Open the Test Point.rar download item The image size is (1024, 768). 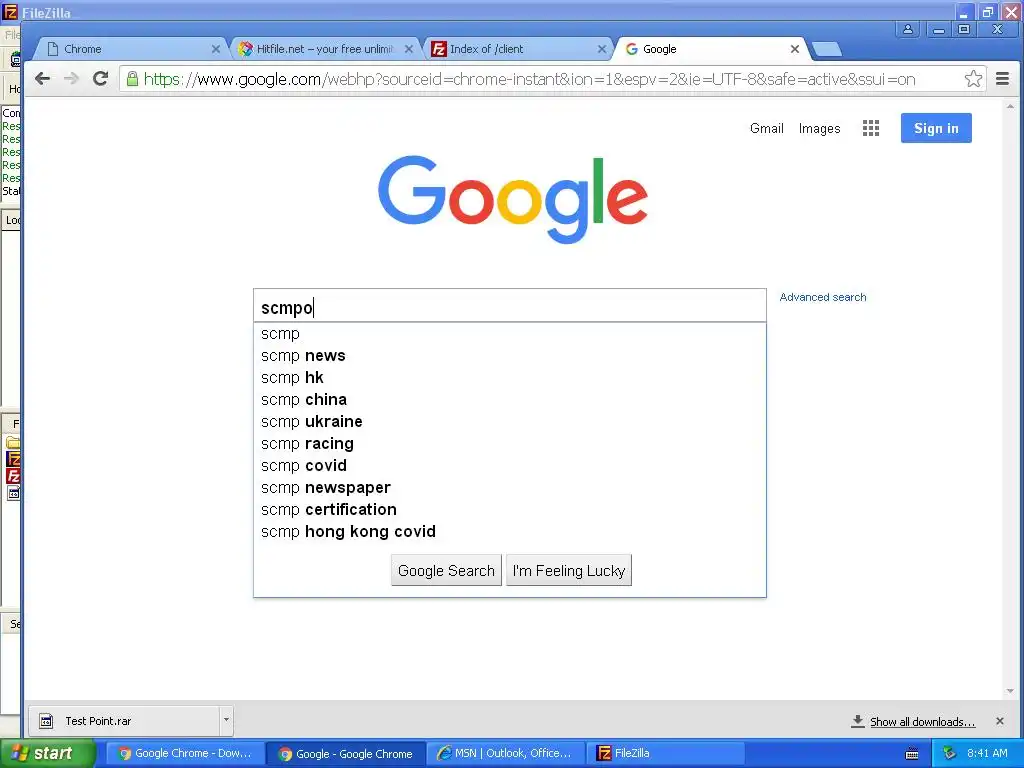pos(124,721)
